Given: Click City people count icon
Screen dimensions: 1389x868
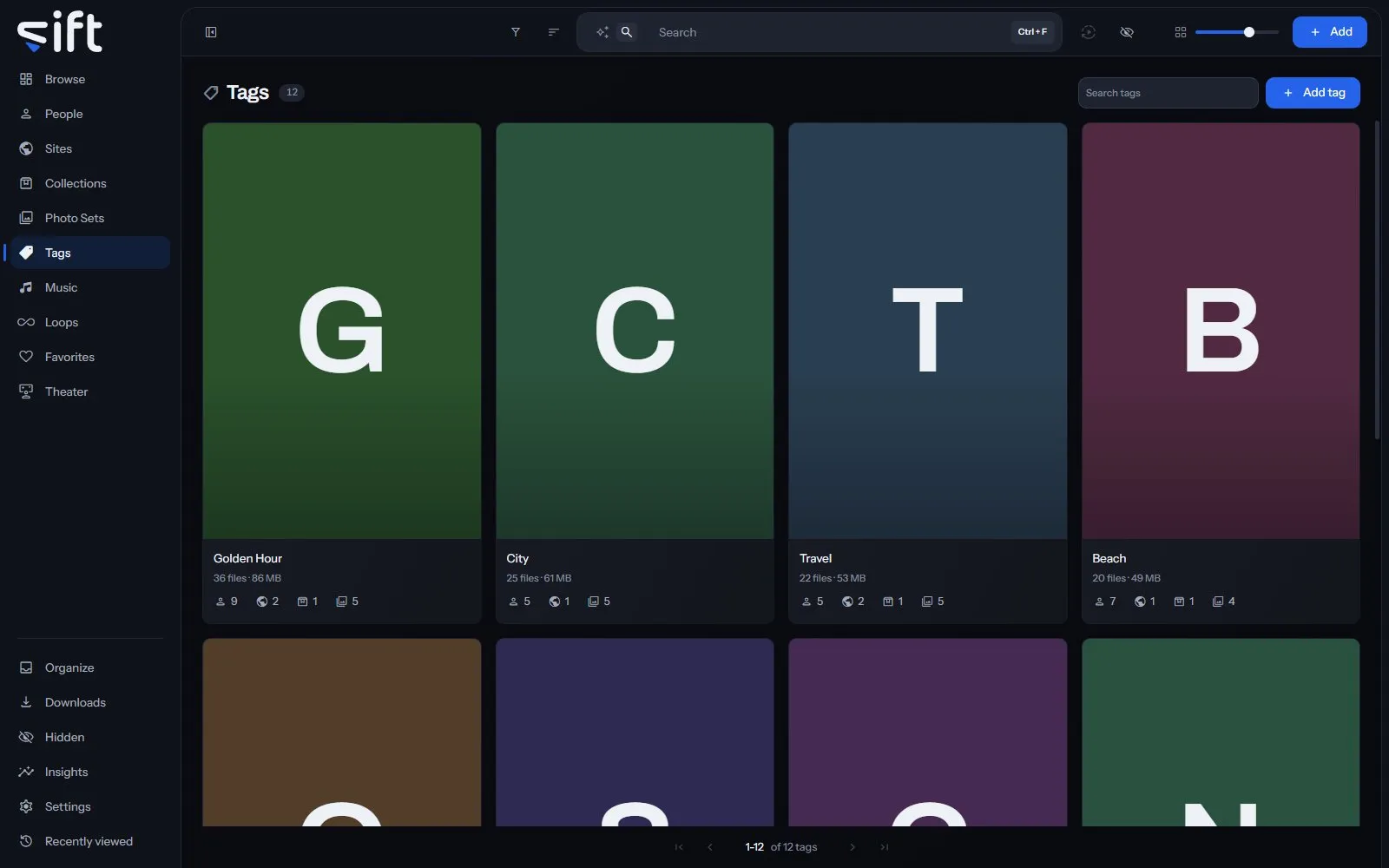Looking at the screenshot, I should point(513,602).
